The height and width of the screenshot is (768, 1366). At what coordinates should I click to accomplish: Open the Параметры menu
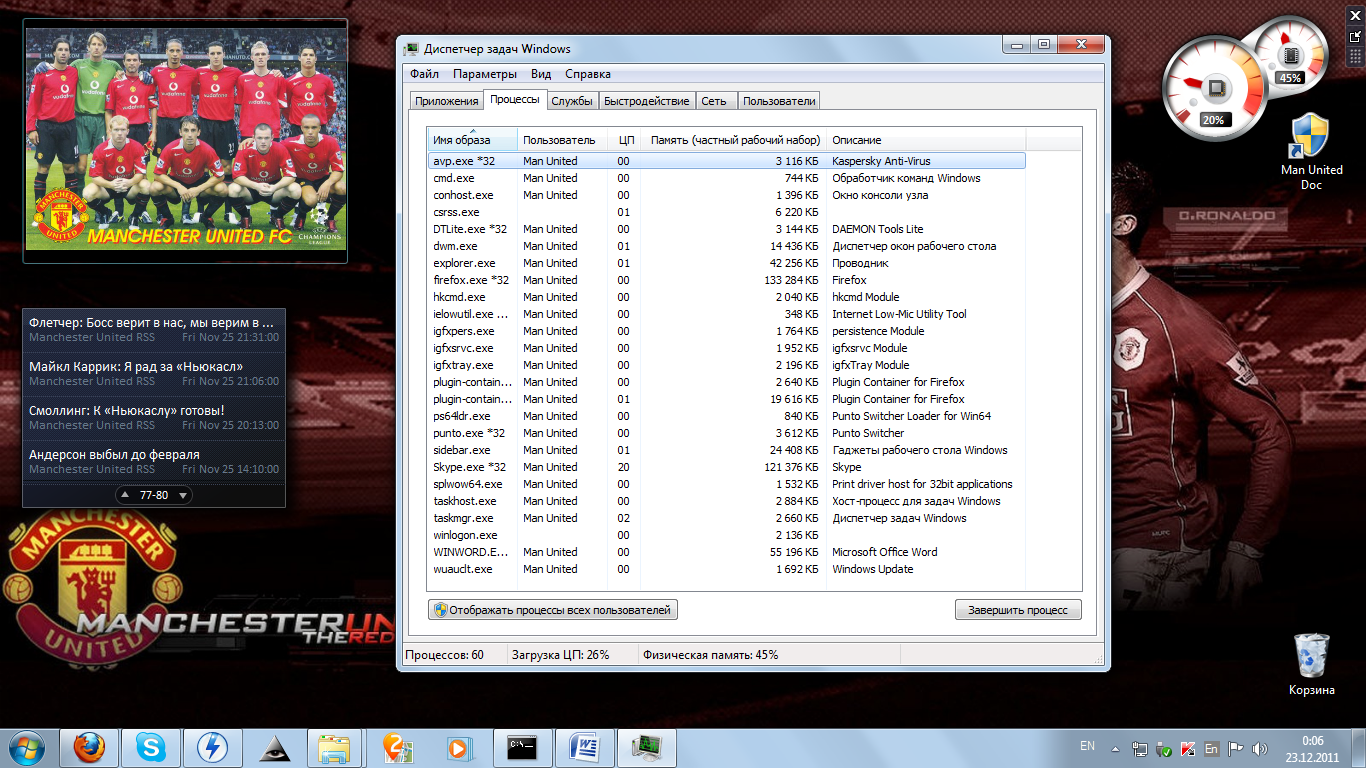pos(484,74)
